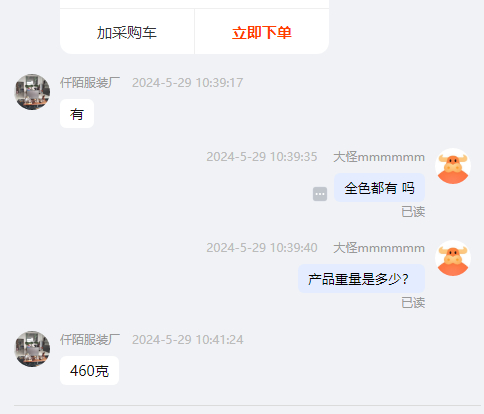Open the more-options icon beside 全色都有 吗
The image size is (484, 414).
tap(320, 194)
